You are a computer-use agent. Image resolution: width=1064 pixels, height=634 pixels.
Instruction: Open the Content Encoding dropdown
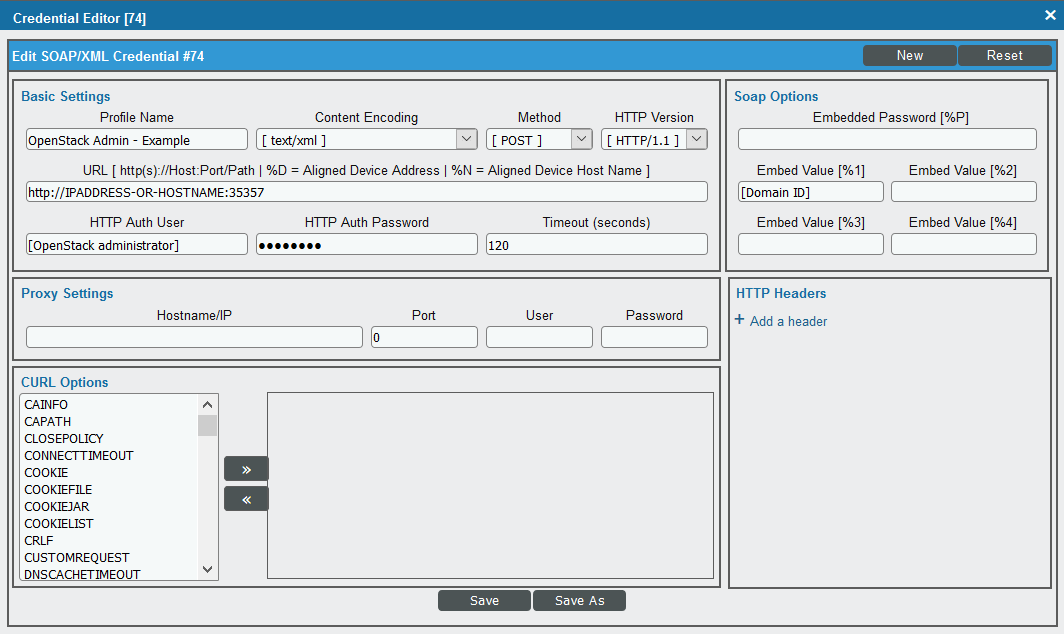coord(466,139)
